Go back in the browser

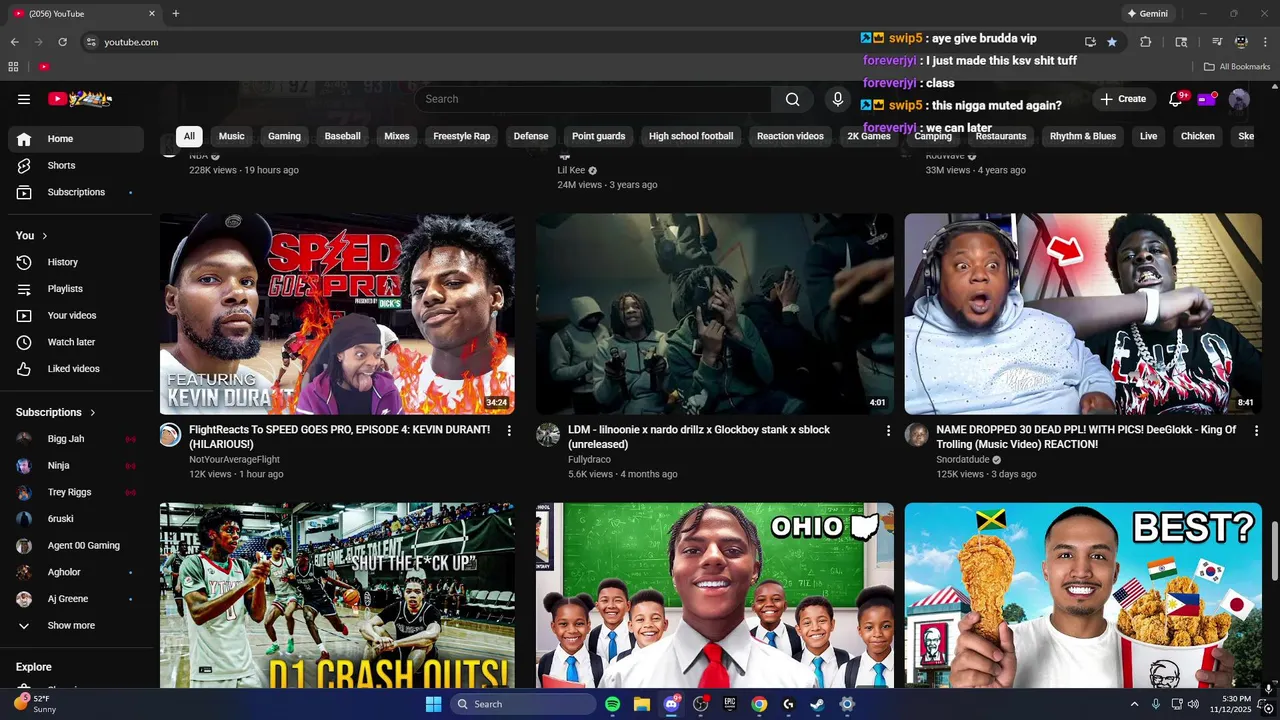14,42
